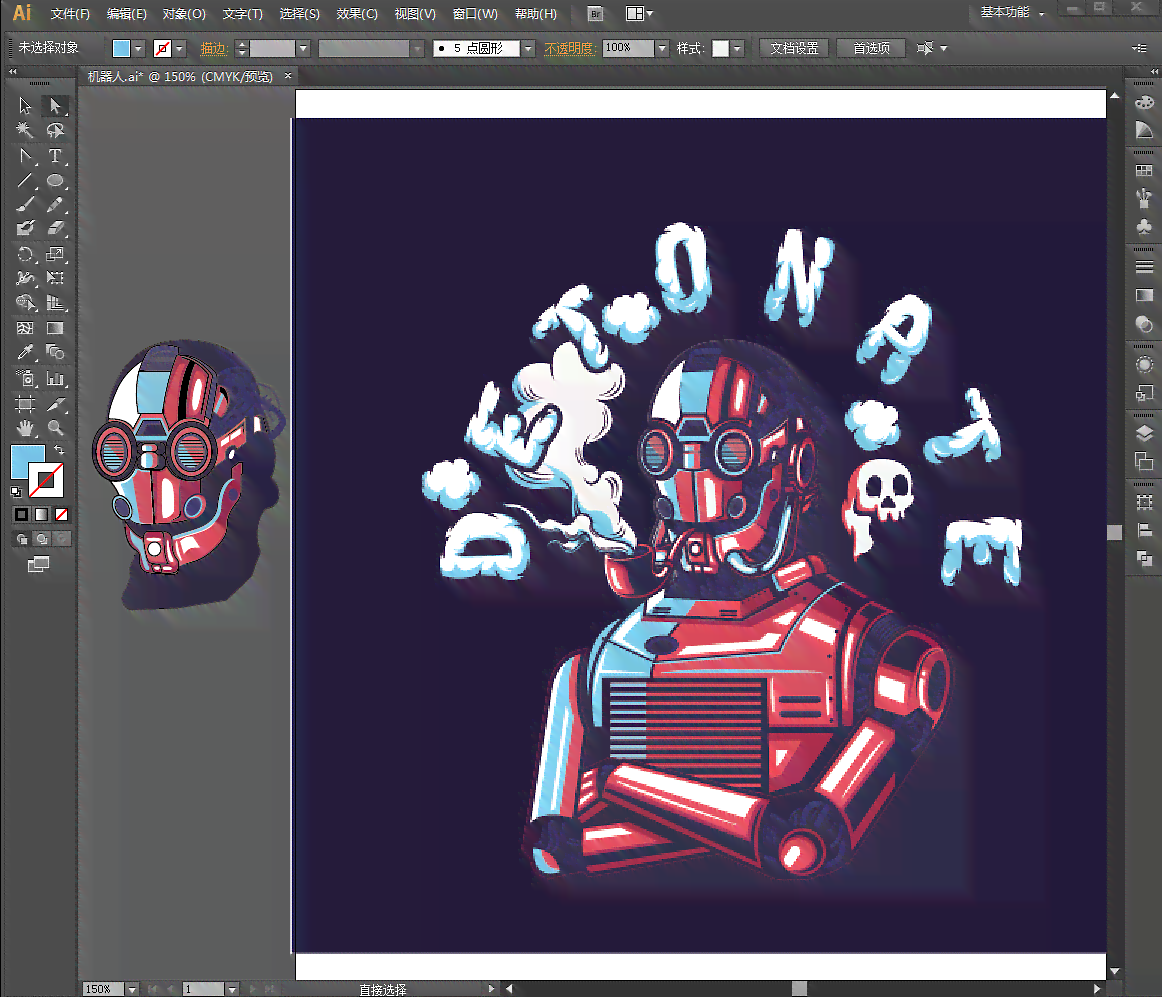Select the Pencil tool
Viewport: 1162px width, 997px height.
point(55,204)
